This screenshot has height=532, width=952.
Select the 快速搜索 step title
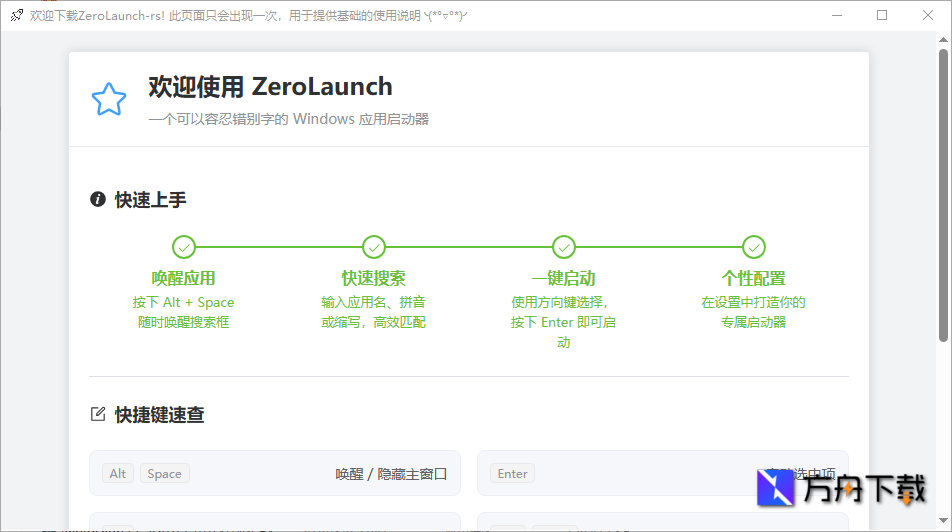[x=373, y=278]
